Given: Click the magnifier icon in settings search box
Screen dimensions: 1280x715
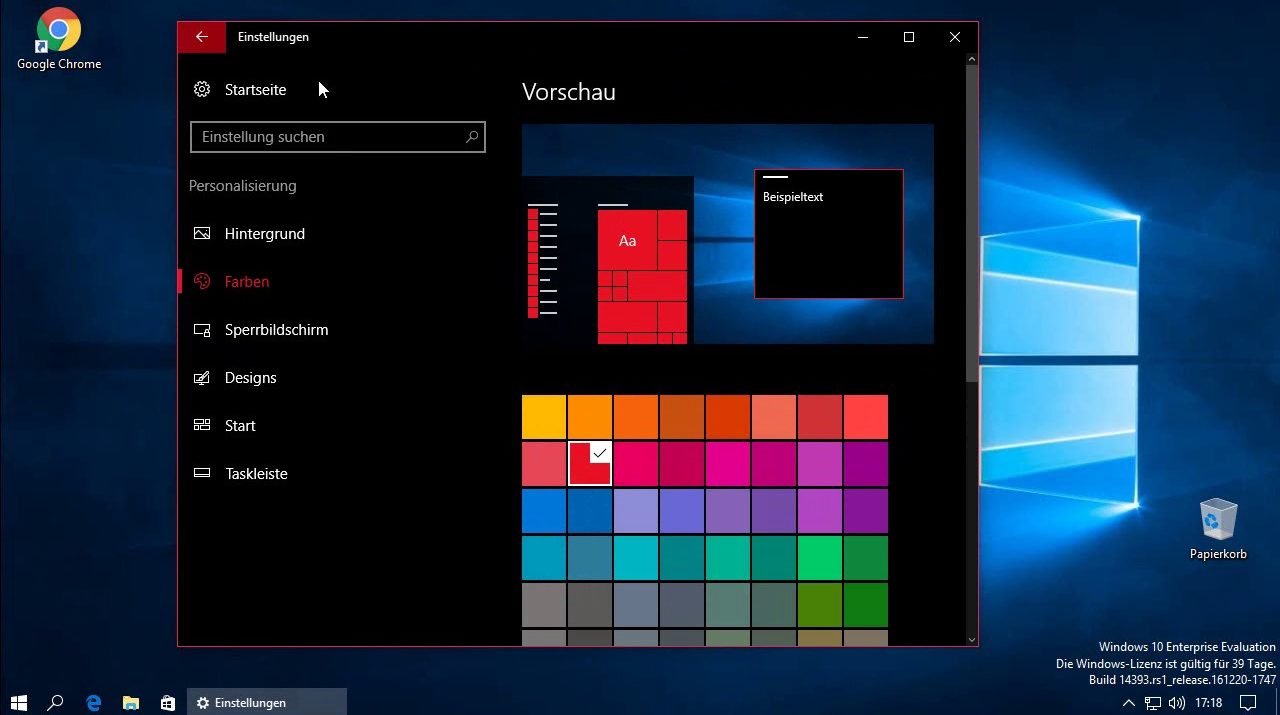Looking at the screenshot, I should click(x=472, y=137).
